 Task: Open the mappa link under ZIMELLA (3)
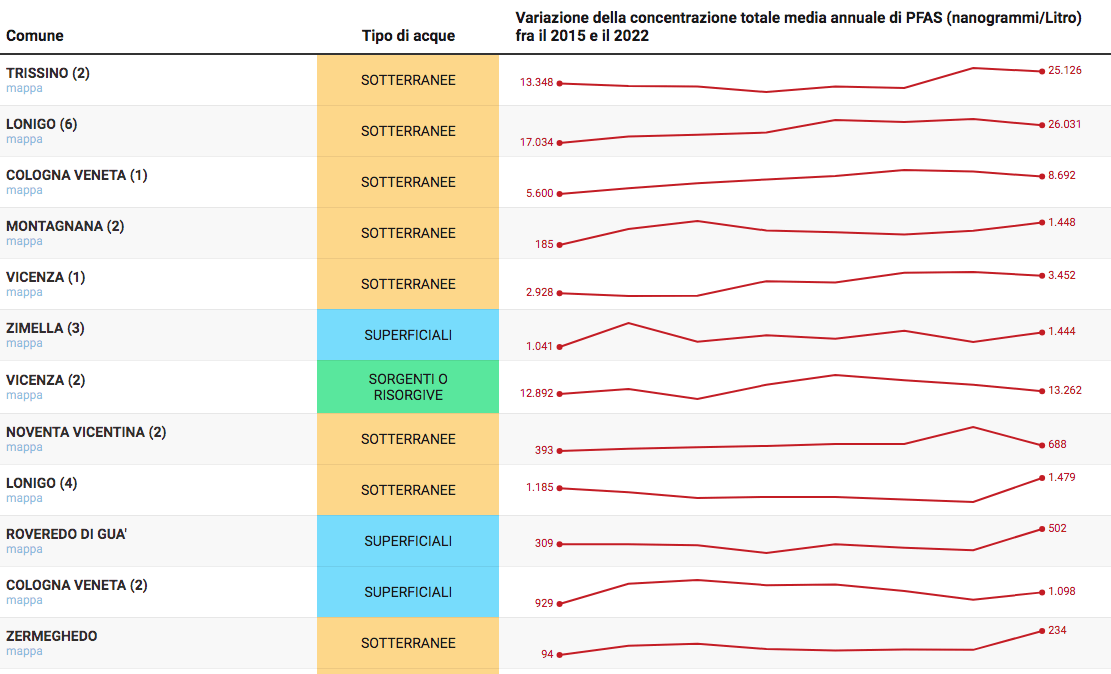24,343
